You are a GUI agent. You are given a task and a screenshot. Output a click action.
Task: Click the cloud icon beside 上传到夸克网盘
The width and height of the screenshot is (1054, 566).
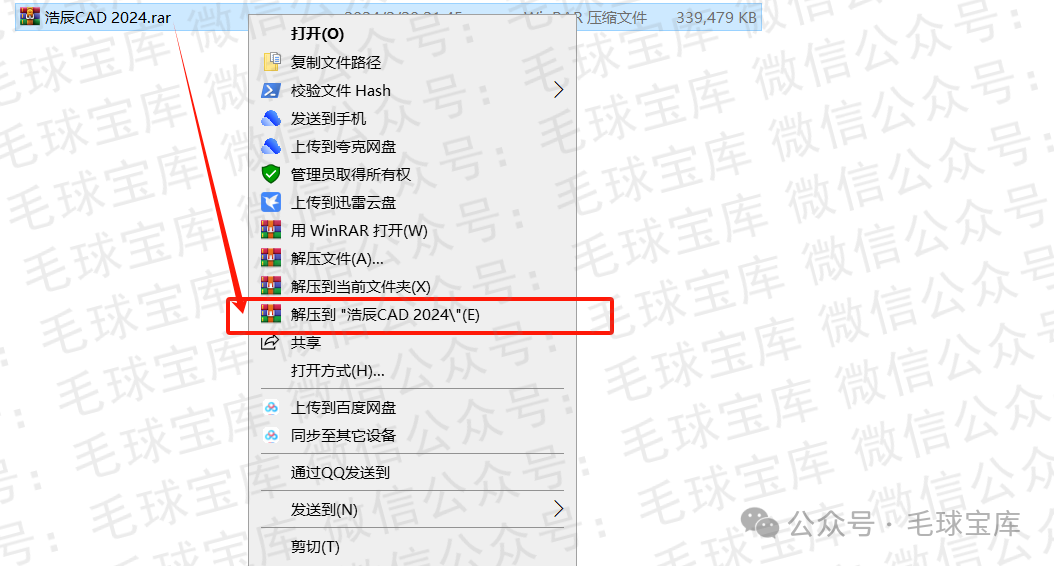[271, 146]
